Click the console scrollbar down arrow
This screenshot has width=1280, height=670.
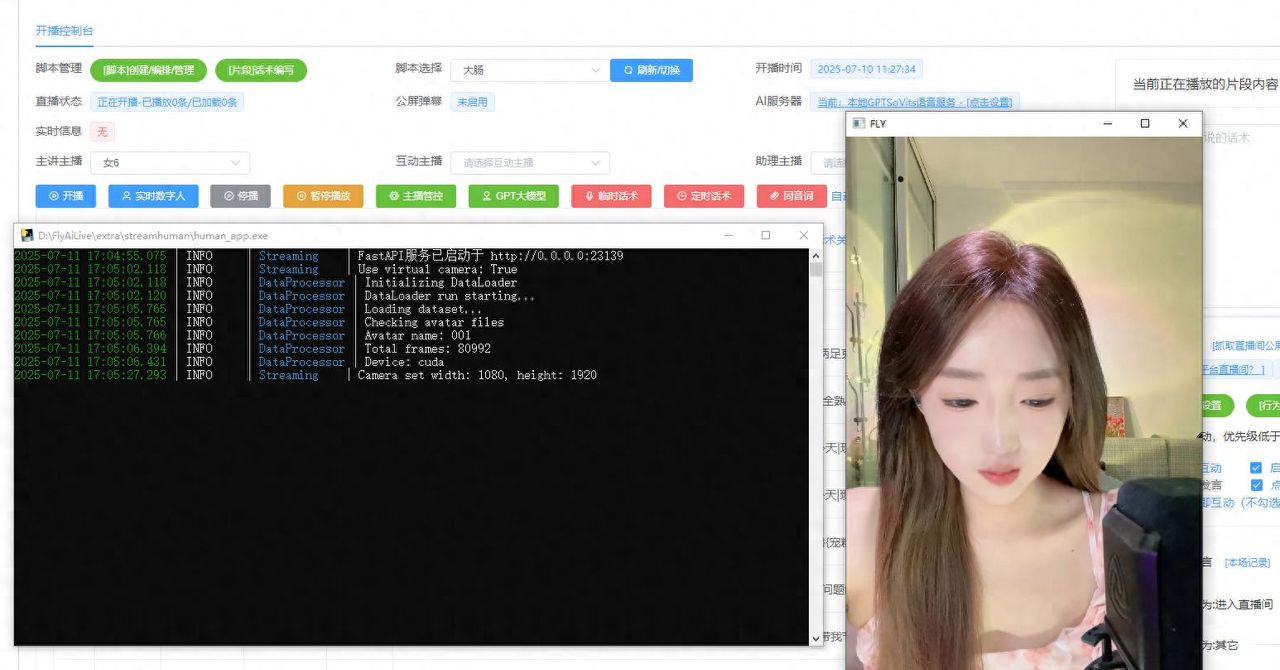tap(815, 637)
